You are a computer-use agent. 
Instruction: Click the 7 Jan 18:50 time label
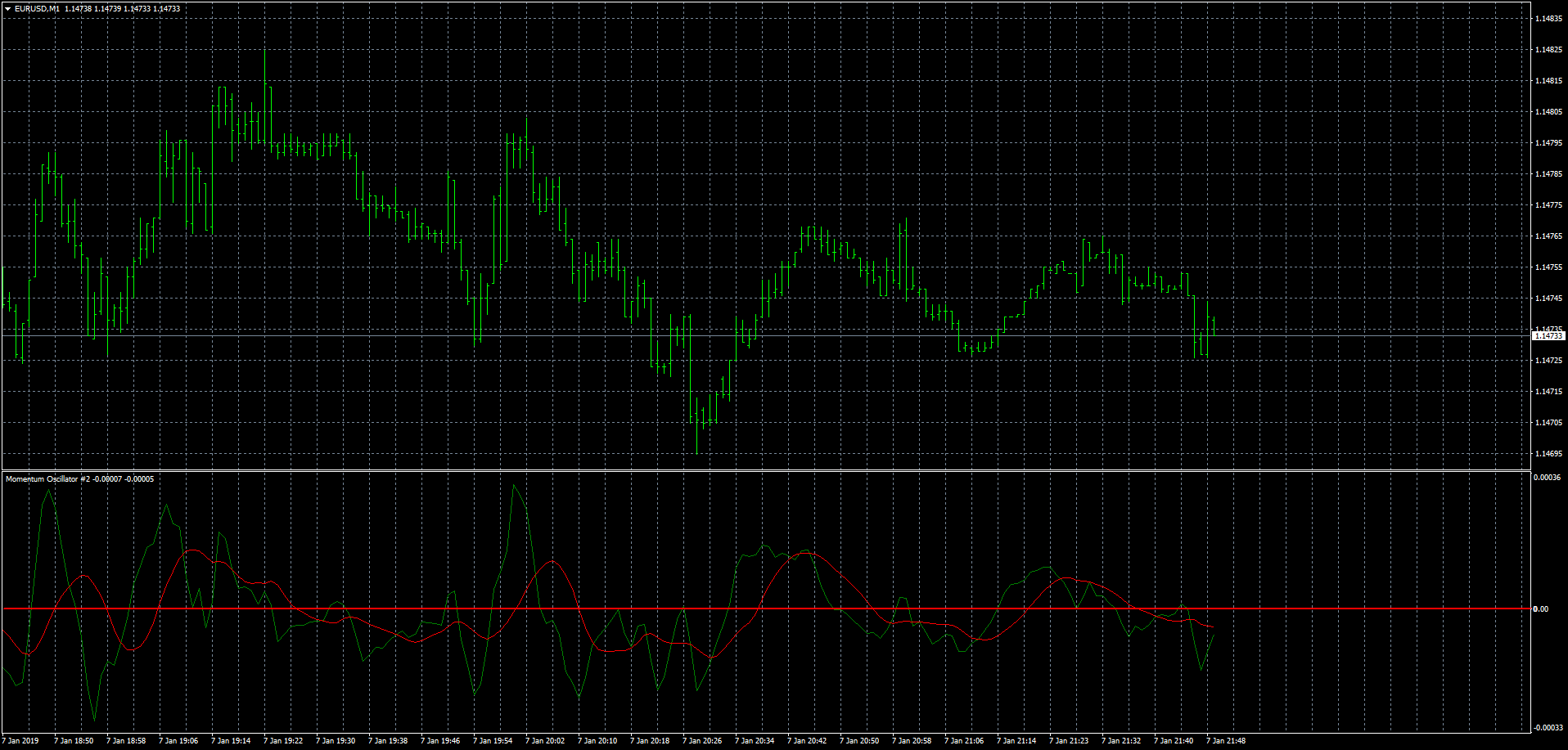(74, 741)
